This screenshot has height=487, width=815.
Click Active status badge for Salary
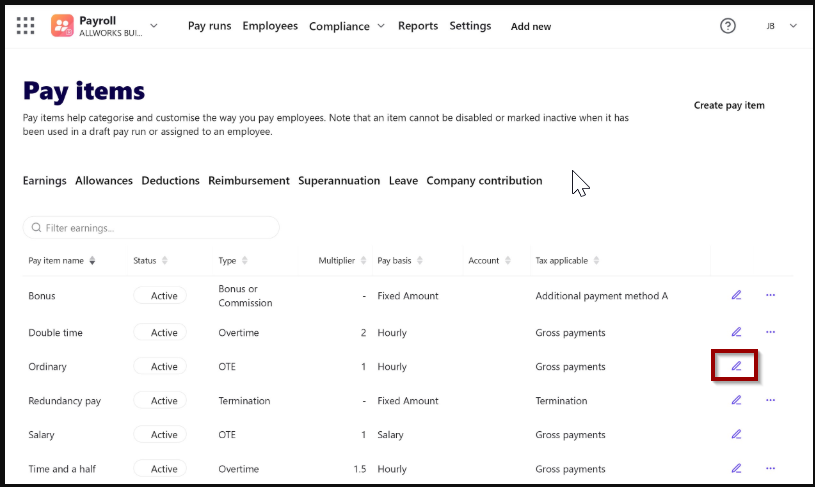tap(160, 435)
